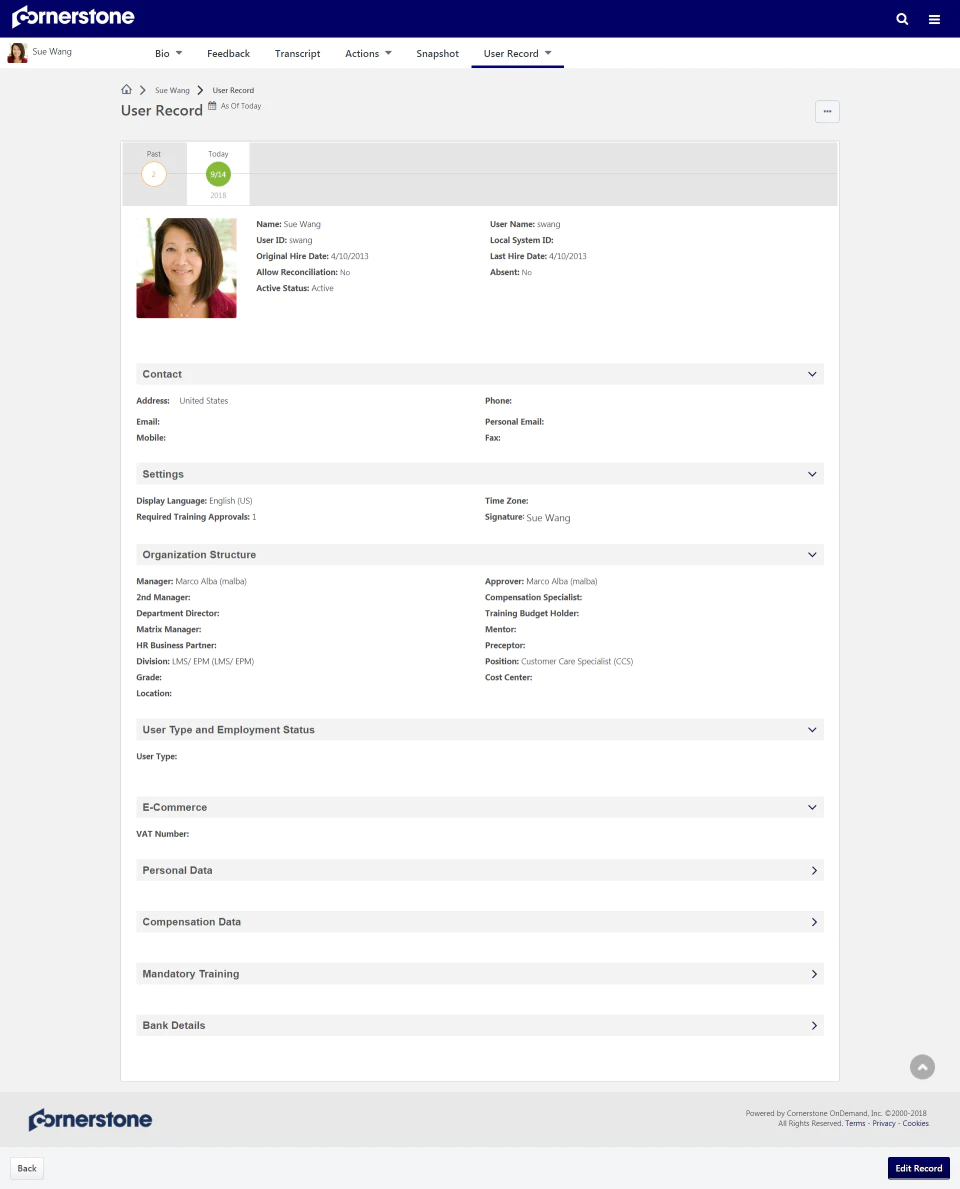Follow the Privacy footer link
This screenshot has height=1189, width=960.
tap(883, 1123)
